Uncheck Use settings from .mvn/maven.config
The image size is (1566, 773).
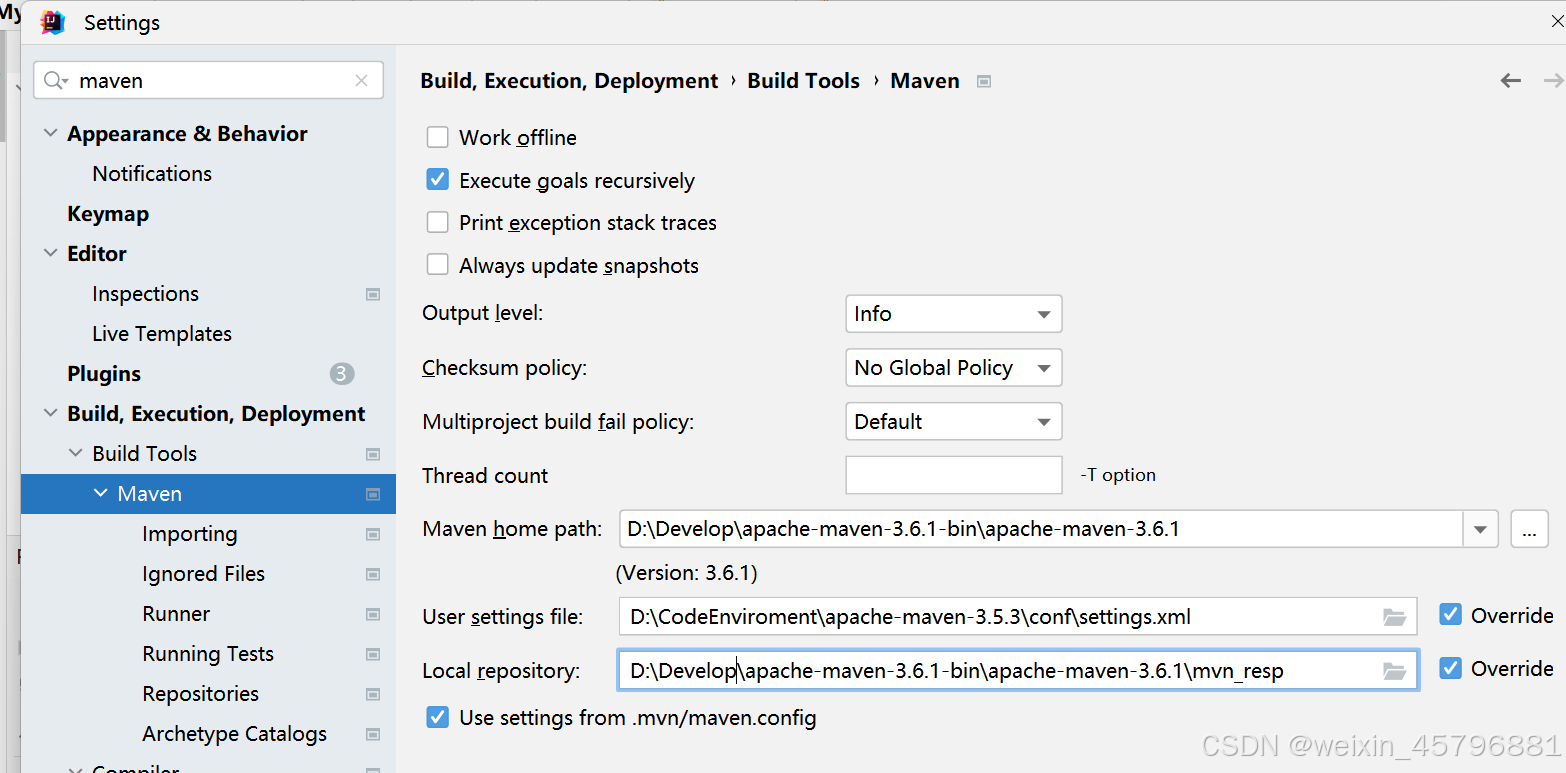tap(437, 717)
